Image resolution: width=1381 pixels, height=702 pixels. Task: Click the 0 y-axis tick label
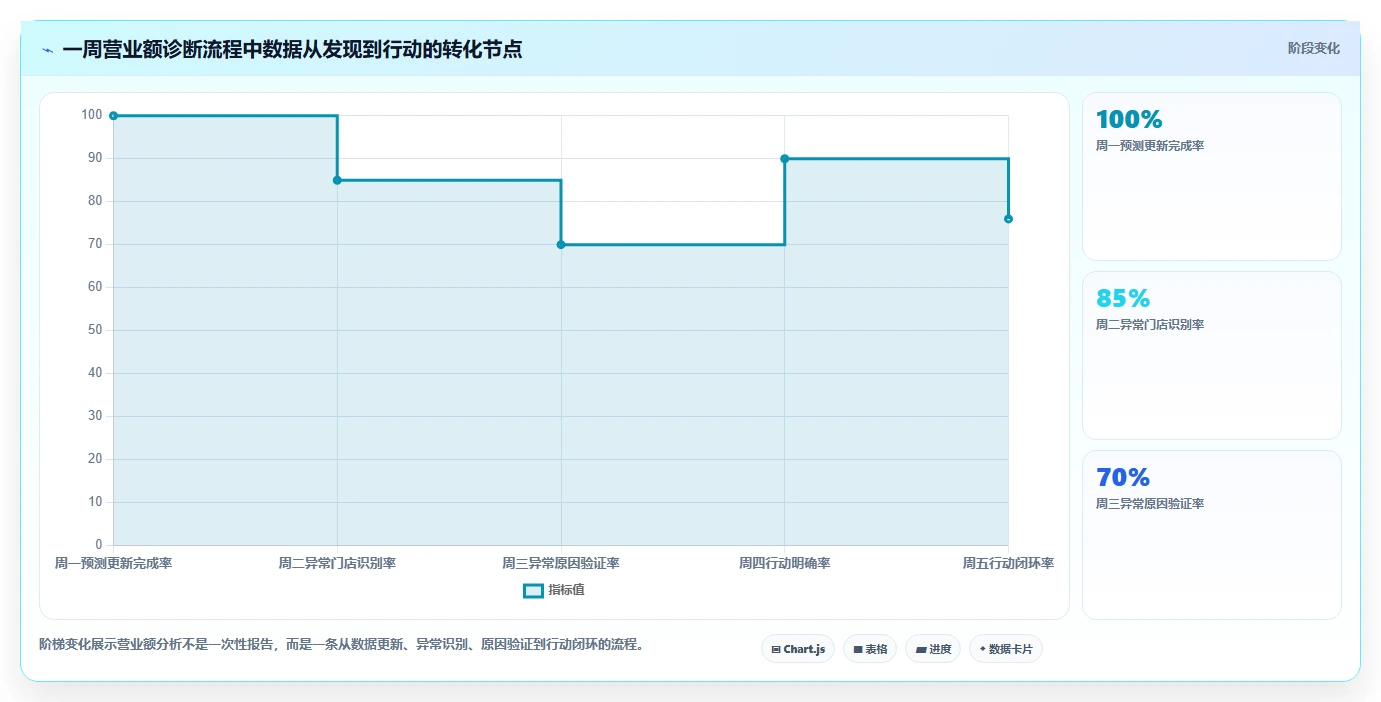click(99, 545)
